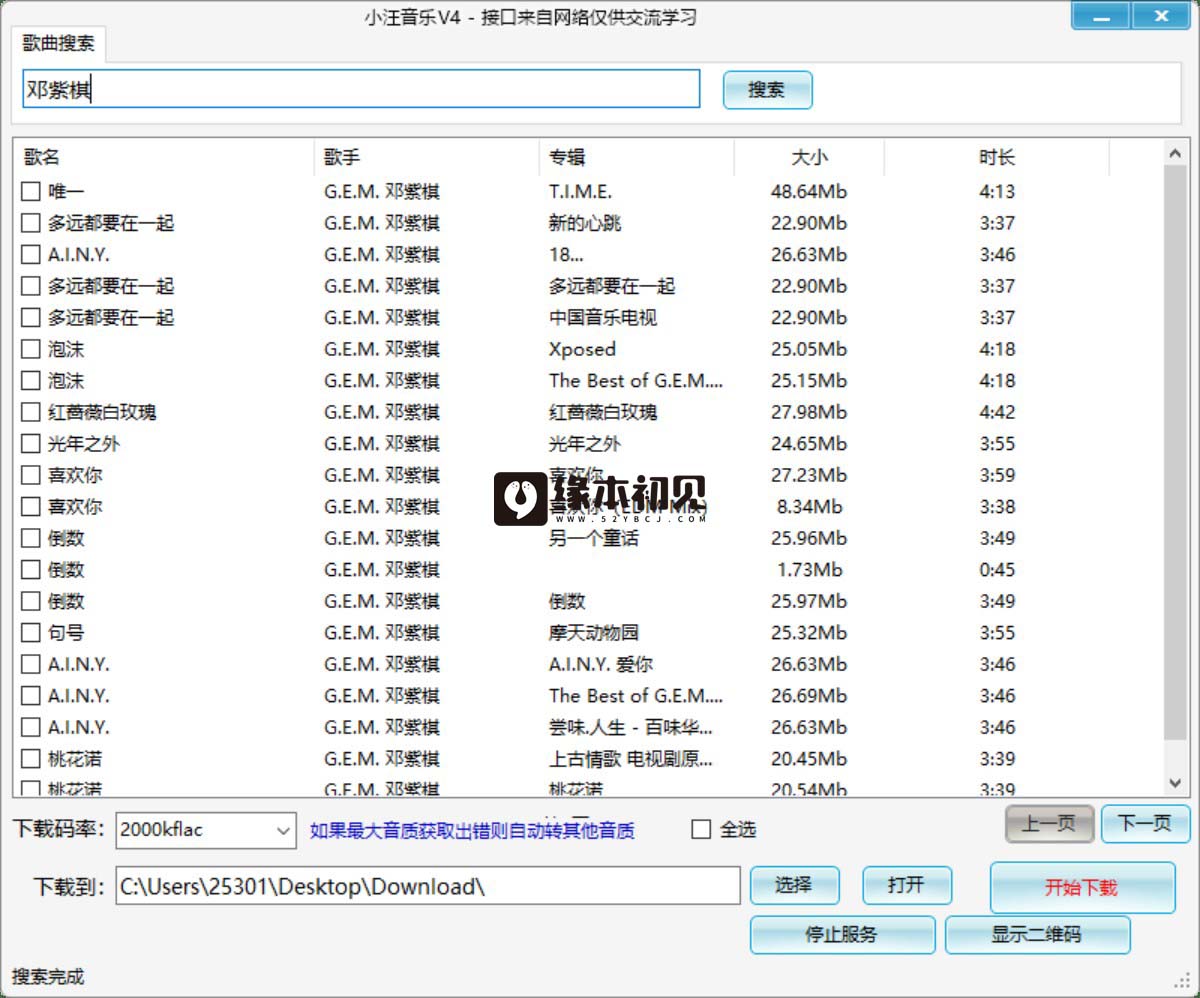Click the duration 4:13

coord(997,191)
